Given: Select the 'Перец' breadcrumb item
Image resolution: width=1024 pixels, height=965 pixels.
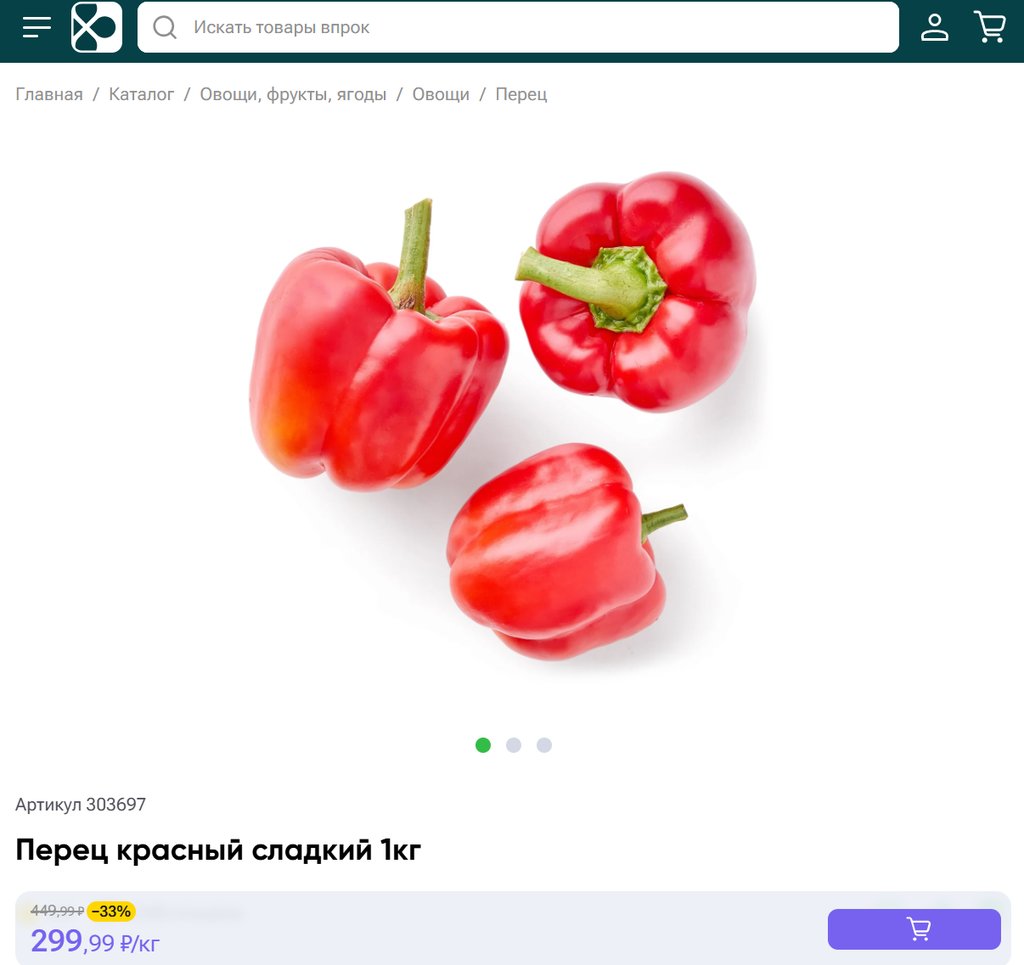Looking at the screenshot, I should tap(521, 95).
